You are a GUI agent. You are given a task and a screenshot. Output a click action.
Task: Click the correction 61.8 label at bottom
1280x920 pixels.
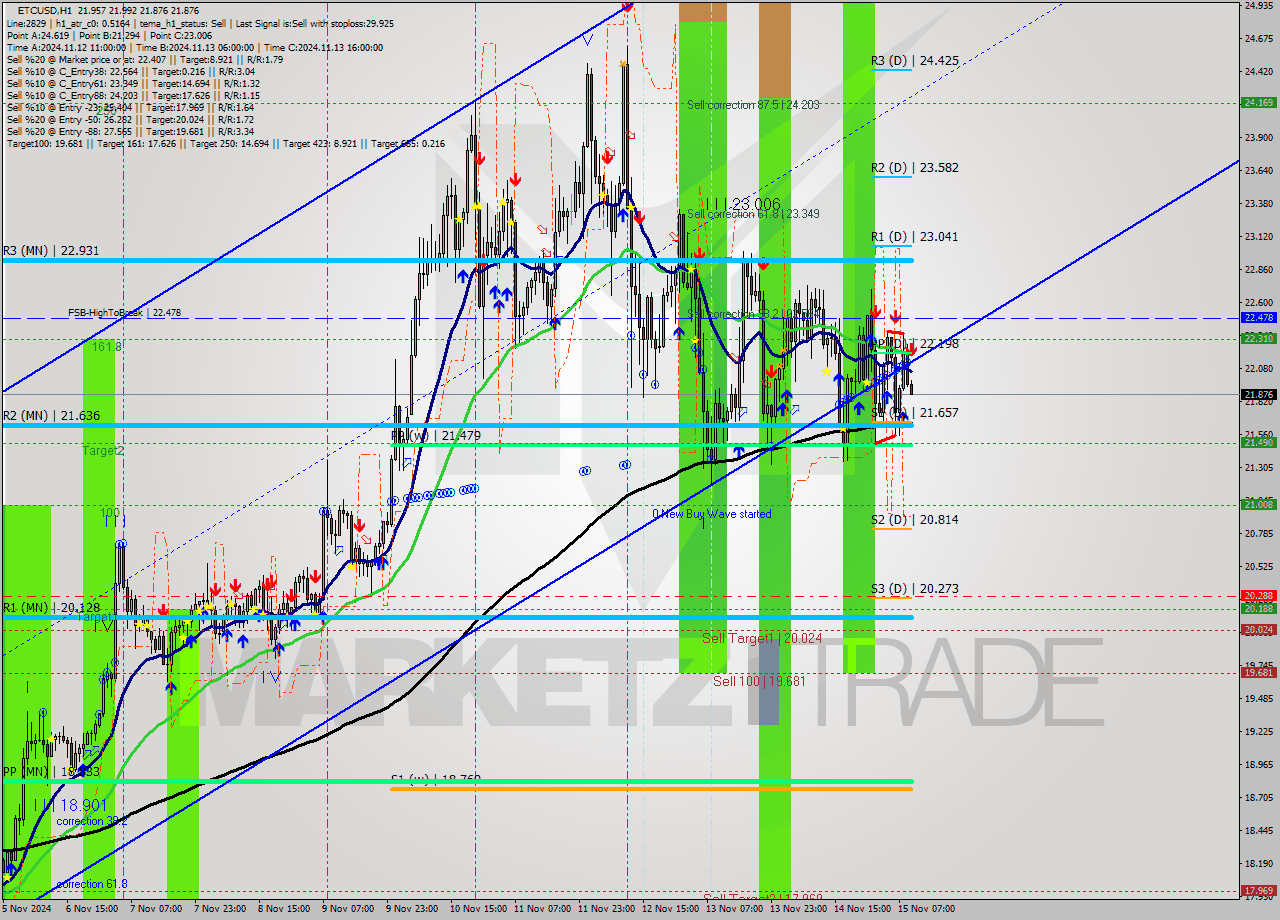pos(91,884)
